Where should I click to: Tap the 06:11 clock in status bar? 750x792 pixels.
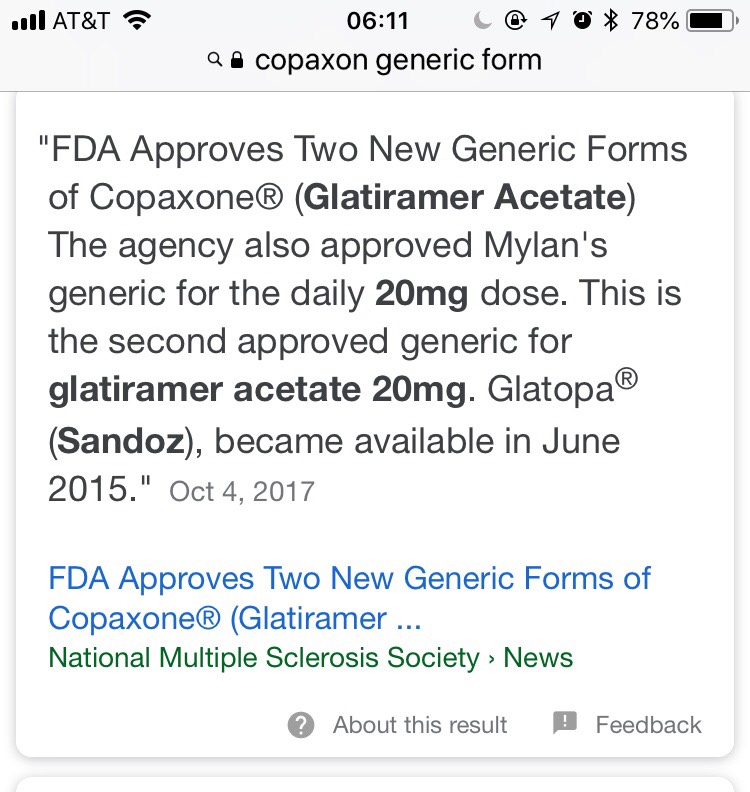(377, 21)
